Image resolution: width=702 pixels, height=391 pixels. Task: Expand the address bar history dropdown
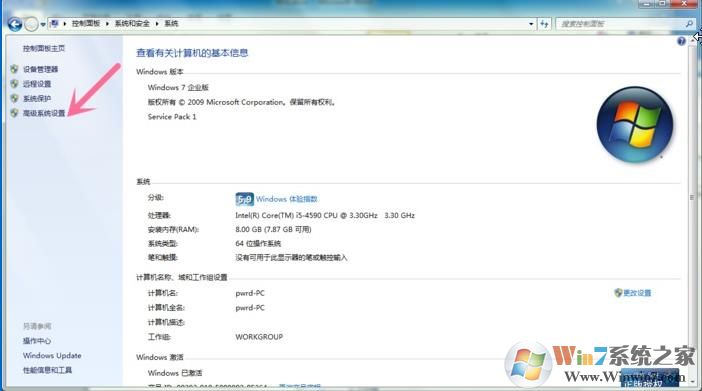click(x=531, y=24)
